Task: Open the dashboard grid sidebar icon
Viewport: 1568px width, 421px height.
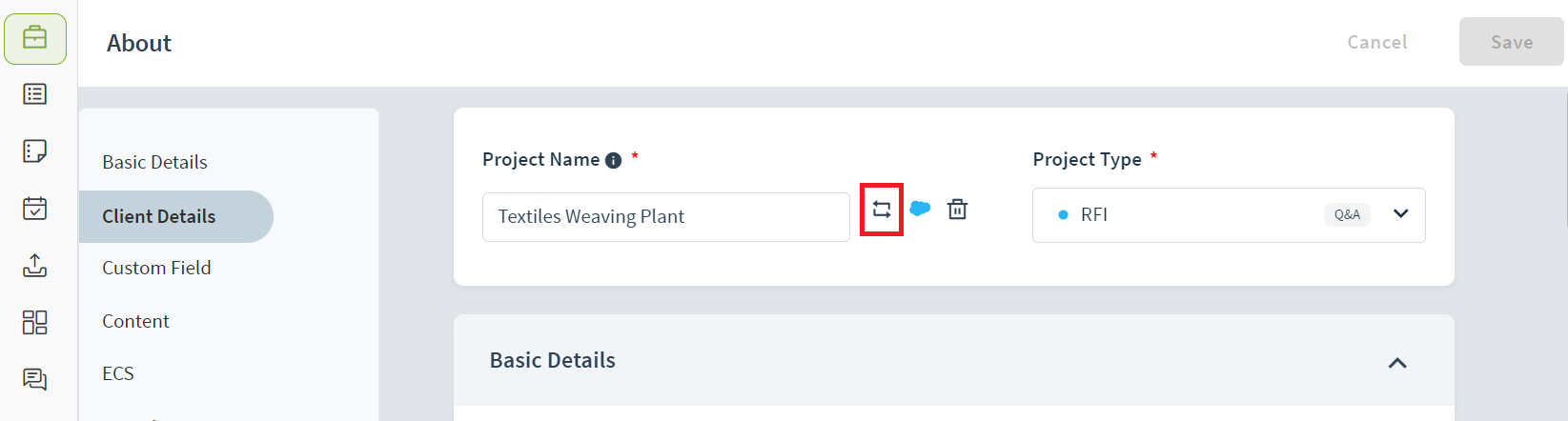Action: point(35,323)
